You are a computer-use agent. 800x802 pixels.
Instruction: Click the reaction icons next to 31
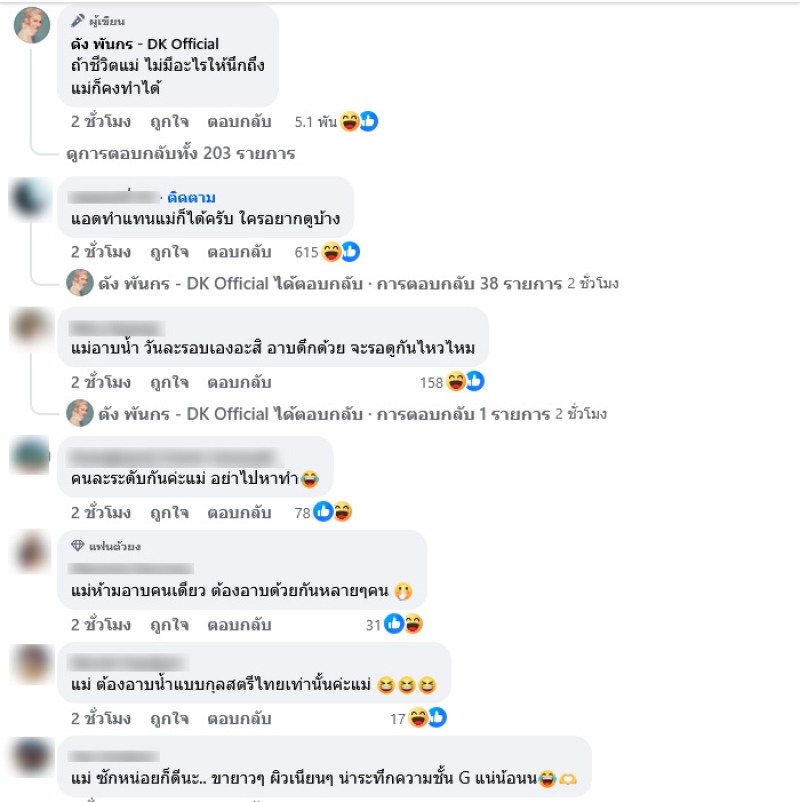pos(404,624)
